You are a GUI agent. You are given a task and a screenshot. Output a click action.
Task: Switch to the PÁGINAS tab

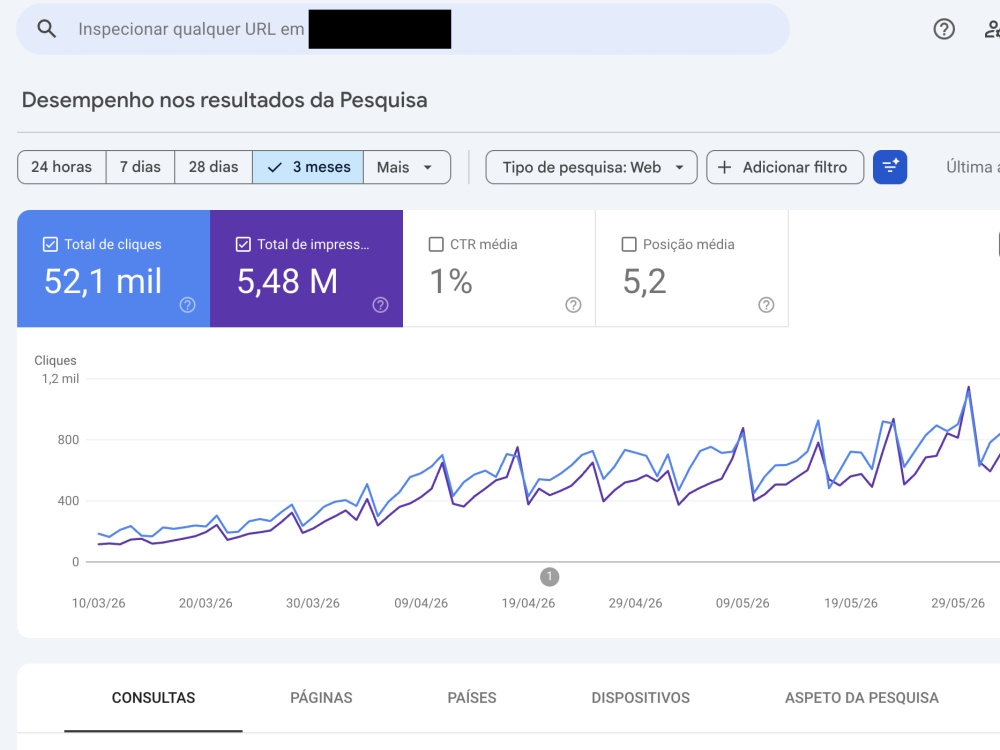coord(321,698)
